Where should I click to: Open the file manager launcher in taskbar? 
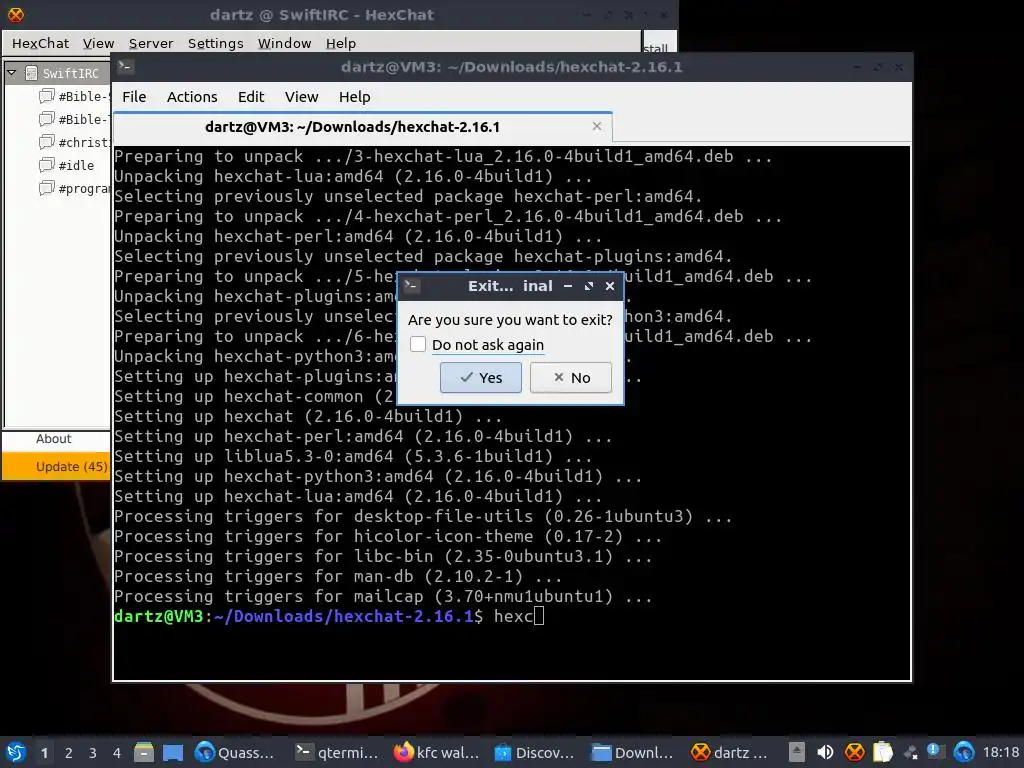(x=144, y=752)
